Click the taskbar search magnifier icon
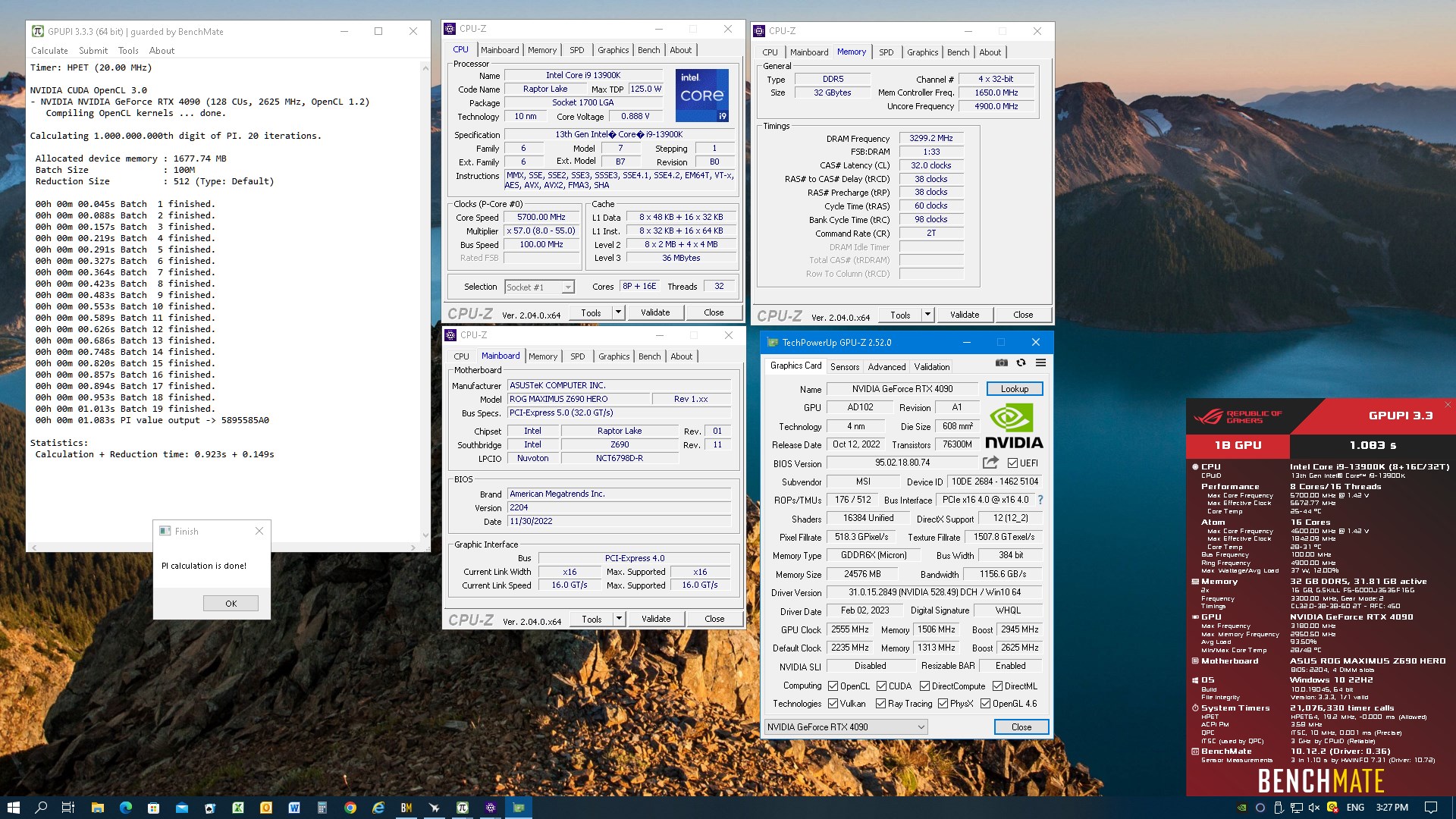 (x=41, y=808)
